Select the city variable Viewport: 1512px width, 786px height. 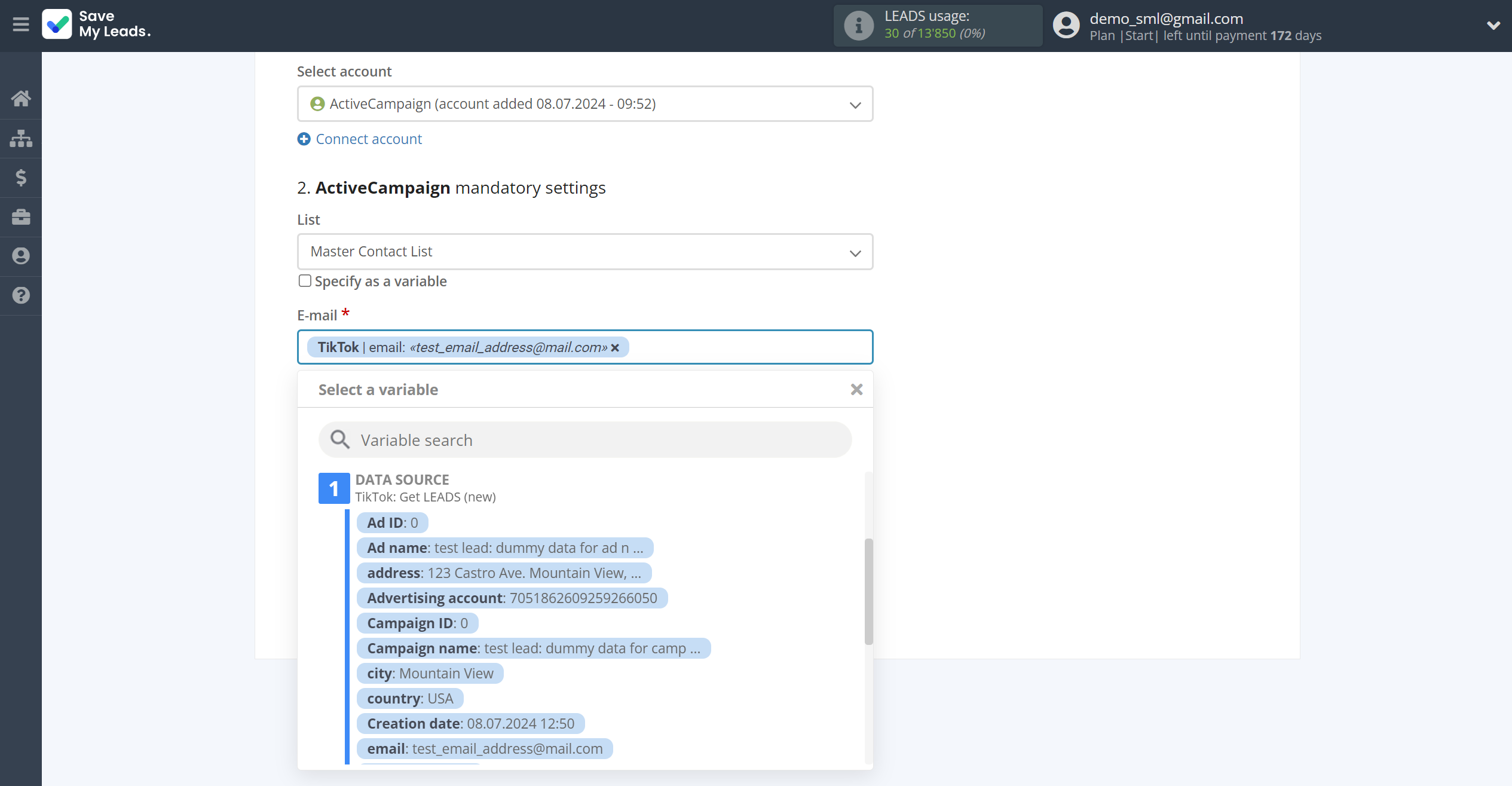coord(430,674)
